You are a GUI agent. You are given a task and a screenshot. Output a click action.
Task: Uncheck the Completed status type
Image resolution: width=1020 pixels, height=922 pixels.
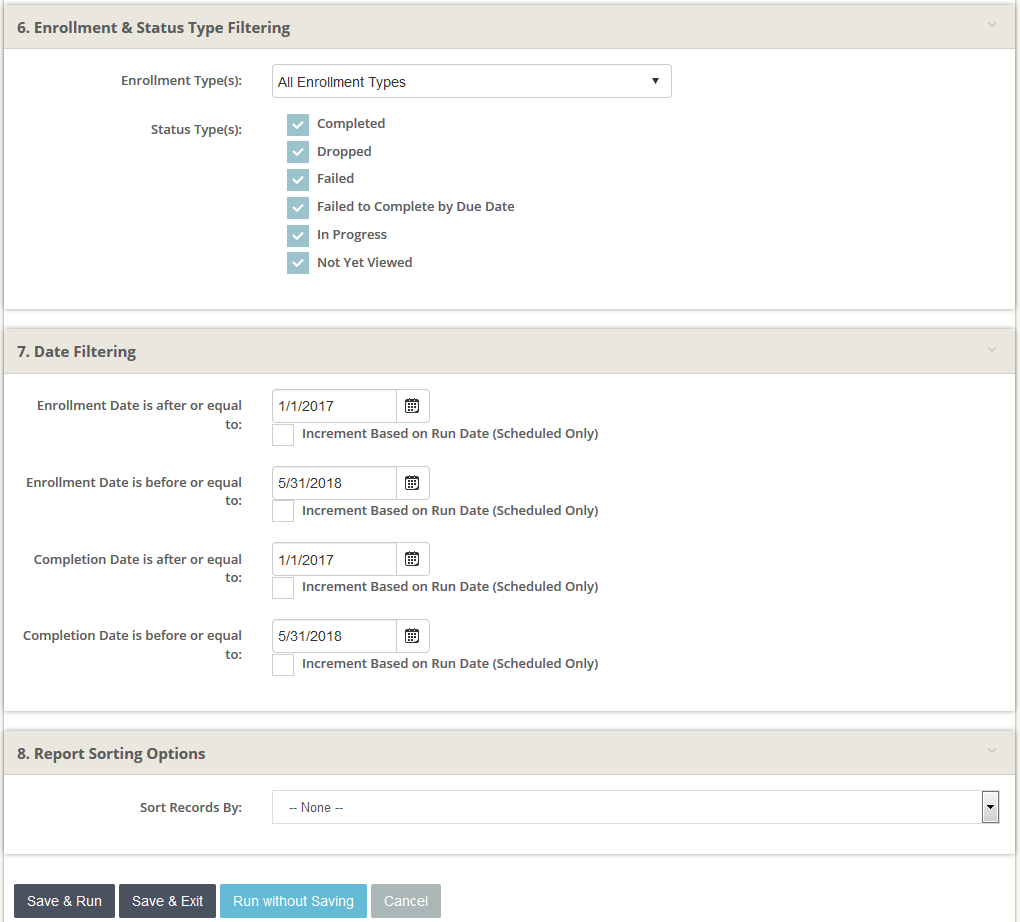[298, 124]
